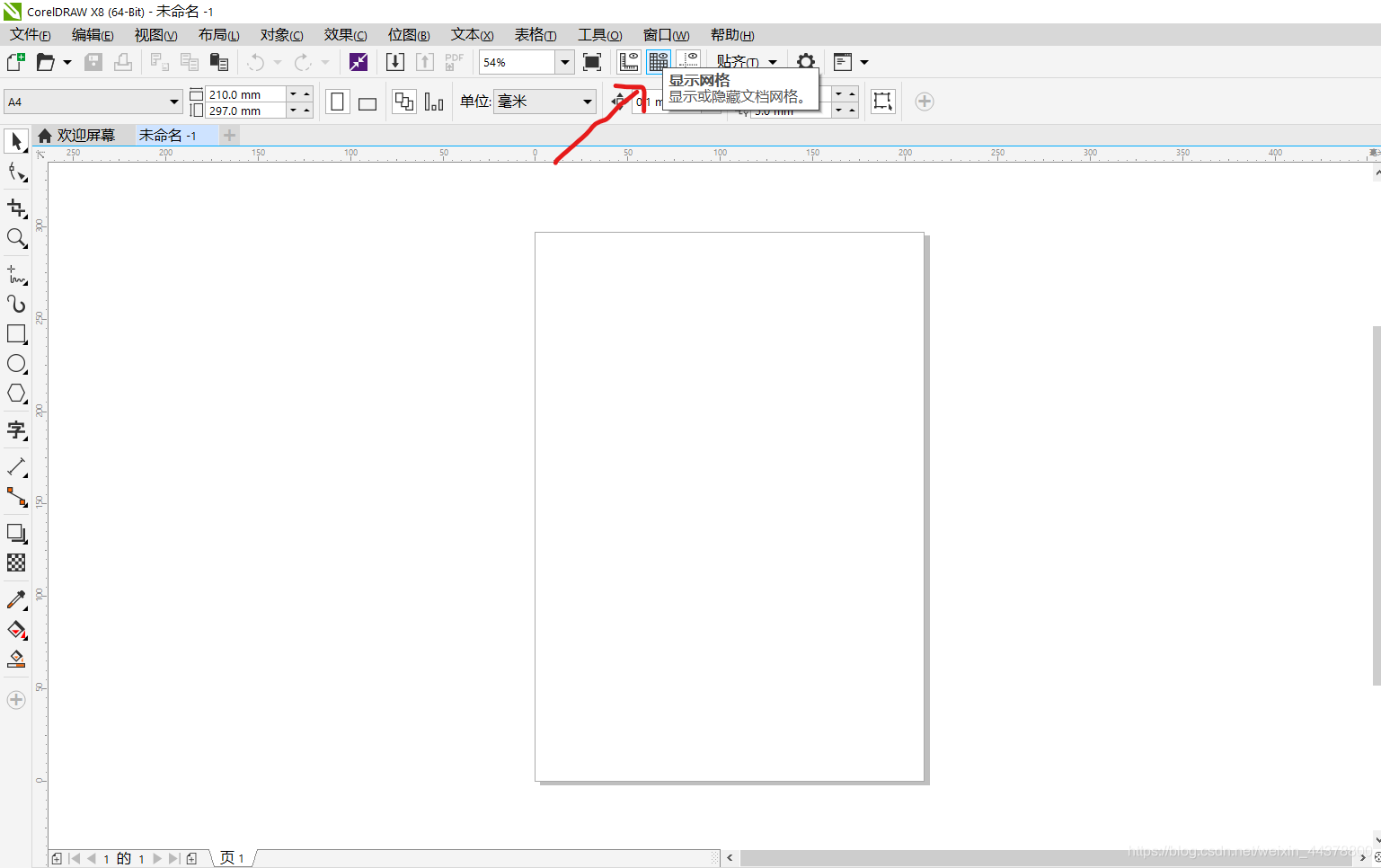This screenshot has width=1381, height=868.
Task: Select the Drop Shadow tool
Action: [16, 533]
